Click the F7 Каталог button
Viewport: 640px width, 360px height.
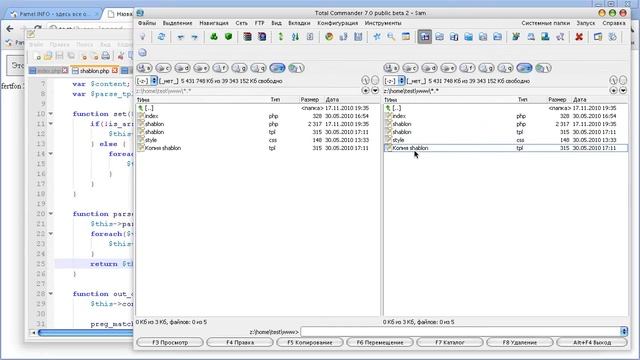(450, 342)
